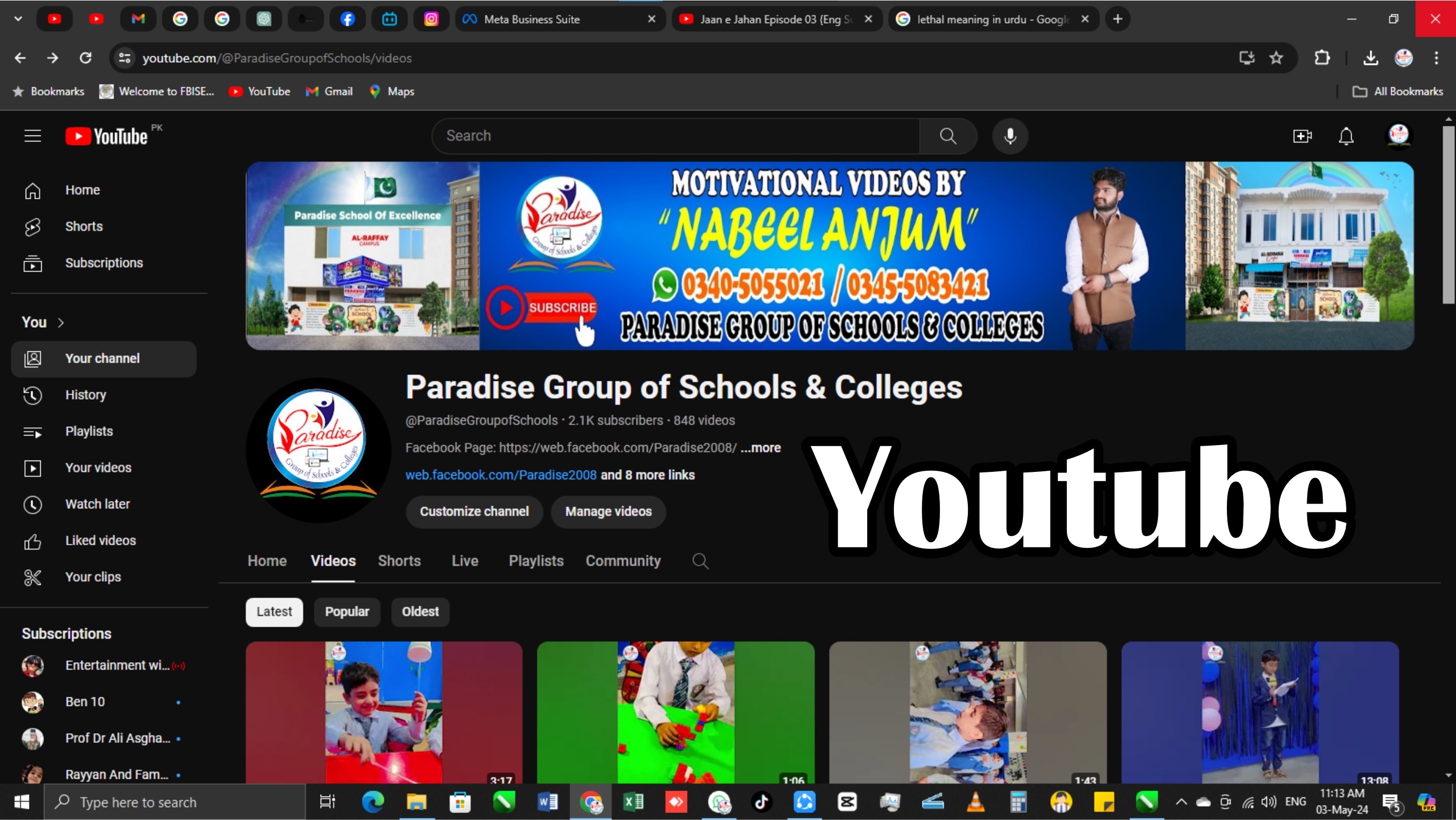Image resolution: width=1456 pixels, height=820 pixels.
Task: Click the Customize channel button
Action: [x=474, y=511]
